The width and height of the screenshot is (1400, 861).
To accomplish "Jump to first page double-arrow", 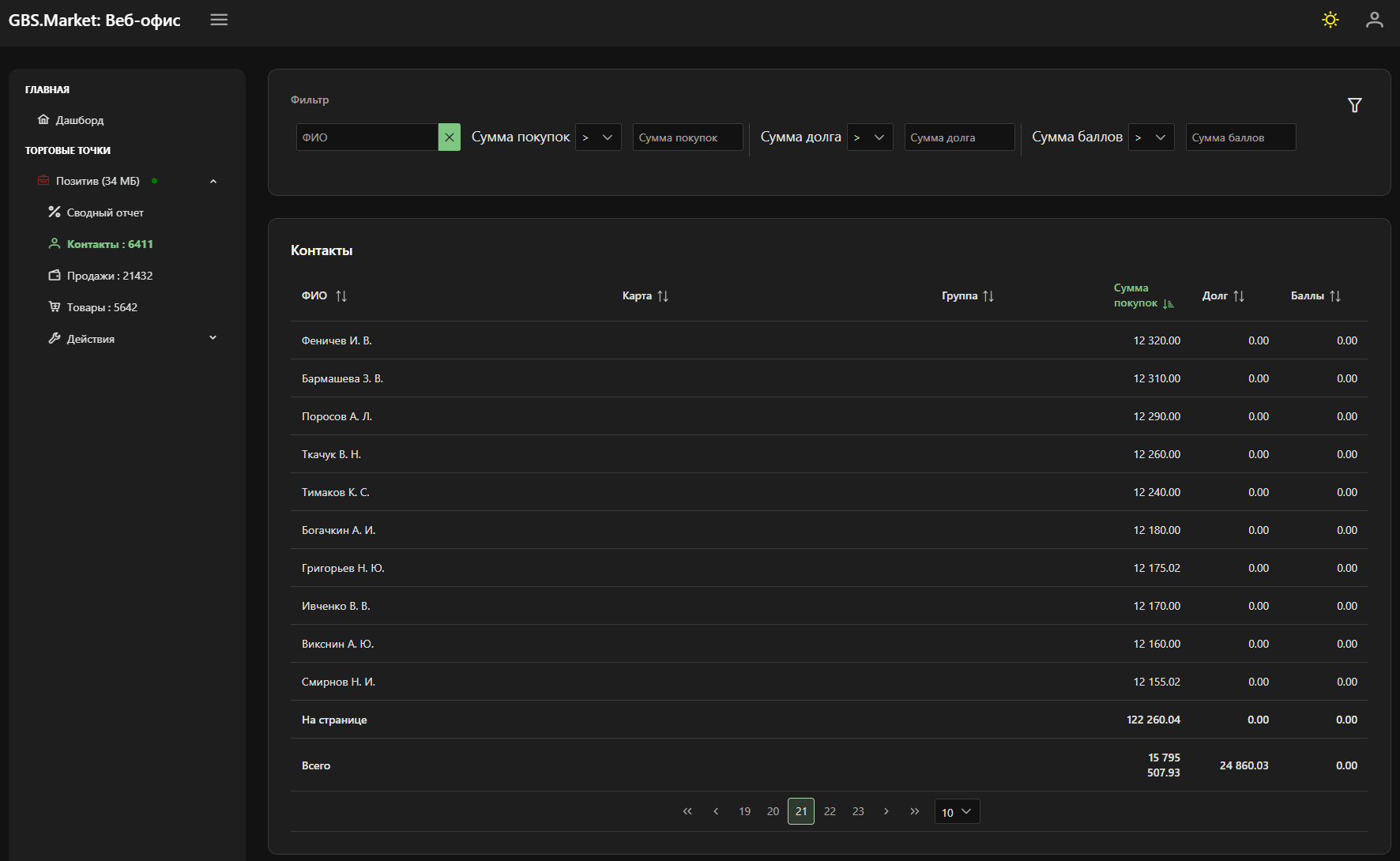I will 687,811.
